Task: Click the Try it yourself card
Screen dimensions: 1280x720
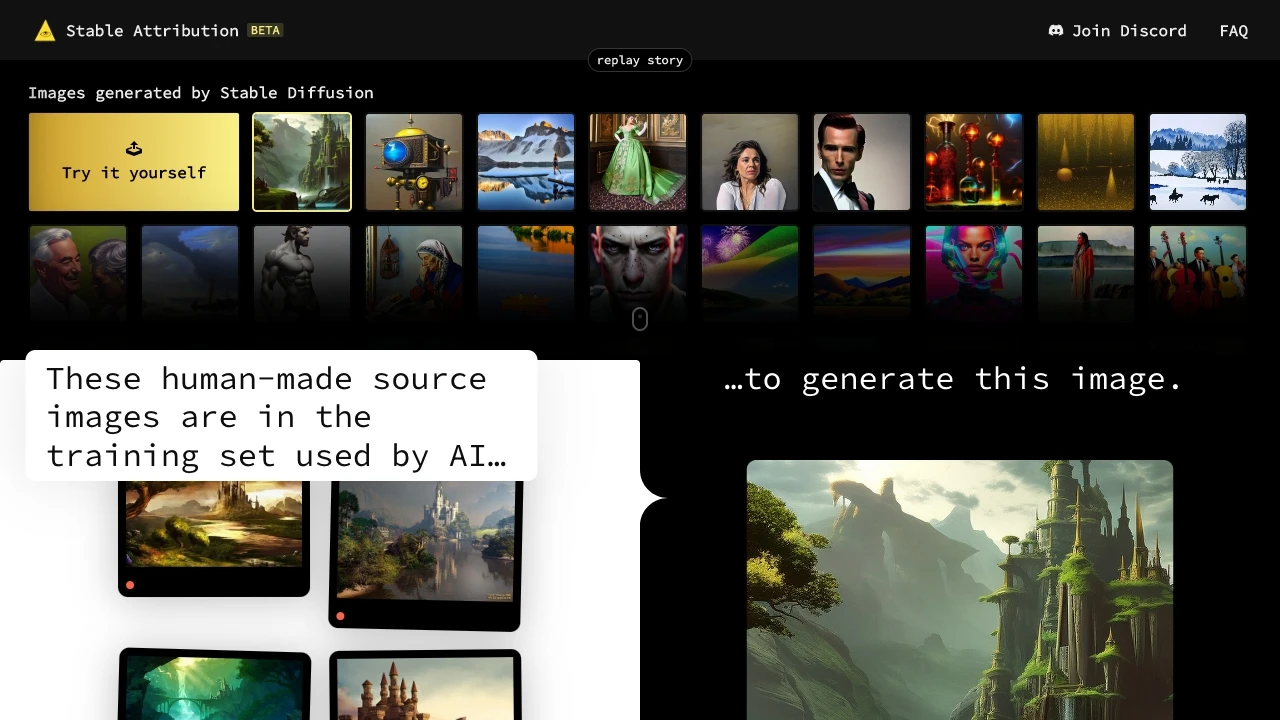Action: 133,161
